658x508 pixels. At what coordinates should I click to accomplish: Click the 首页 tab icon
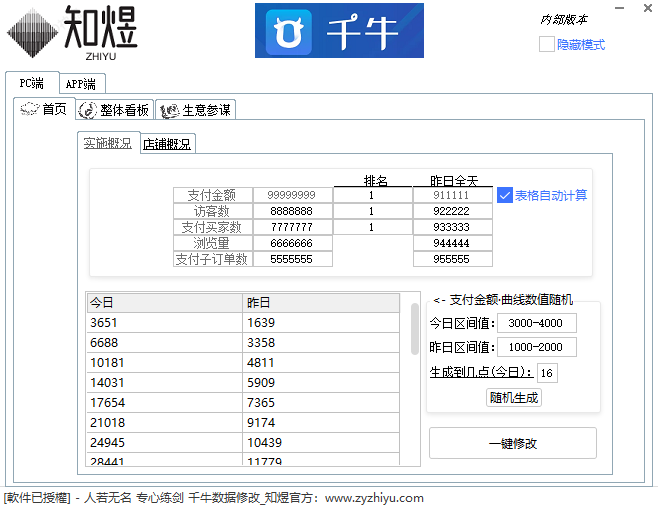tap(29, 109)
